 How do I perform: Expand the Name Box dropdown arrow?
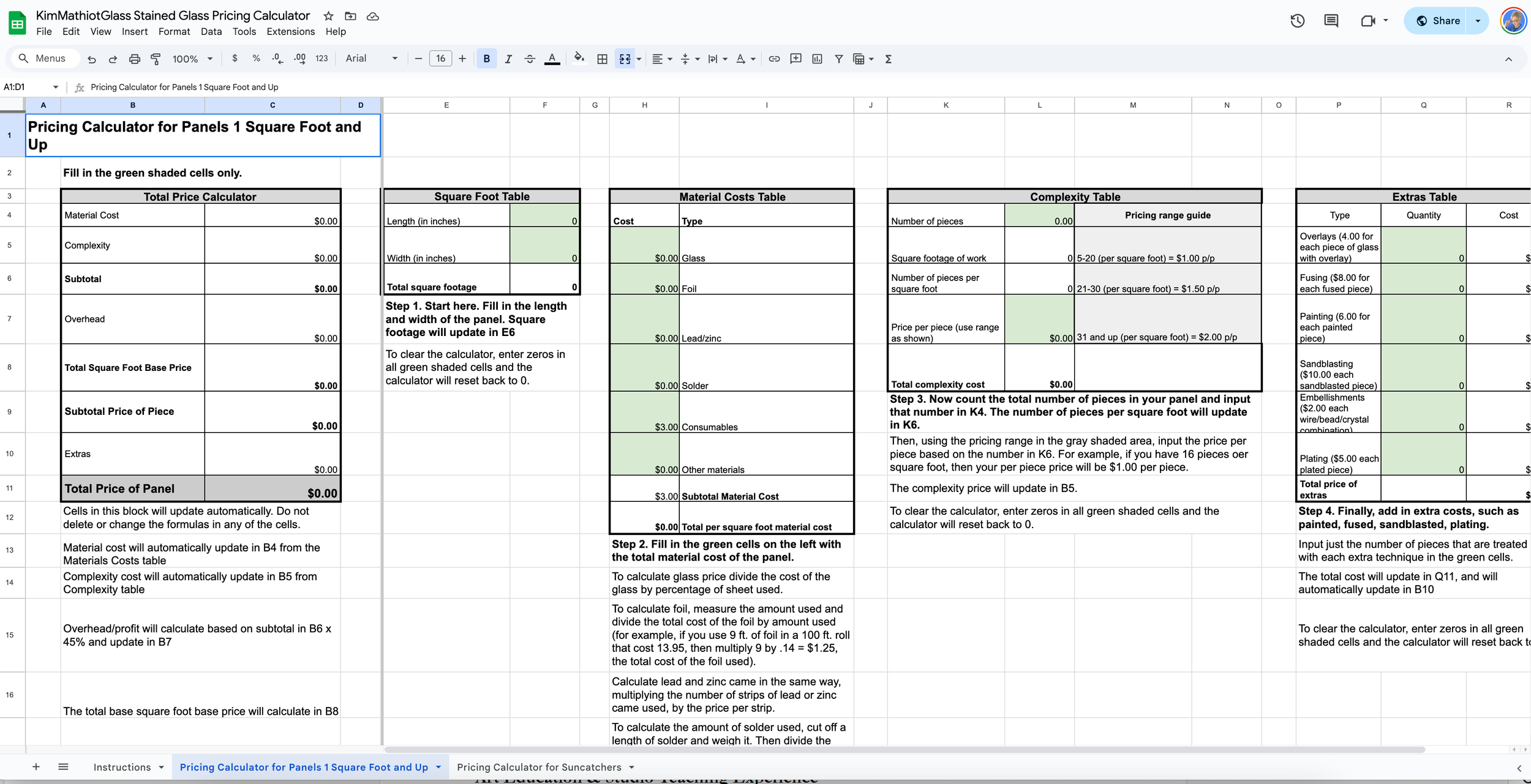click(x=56, y=87)
